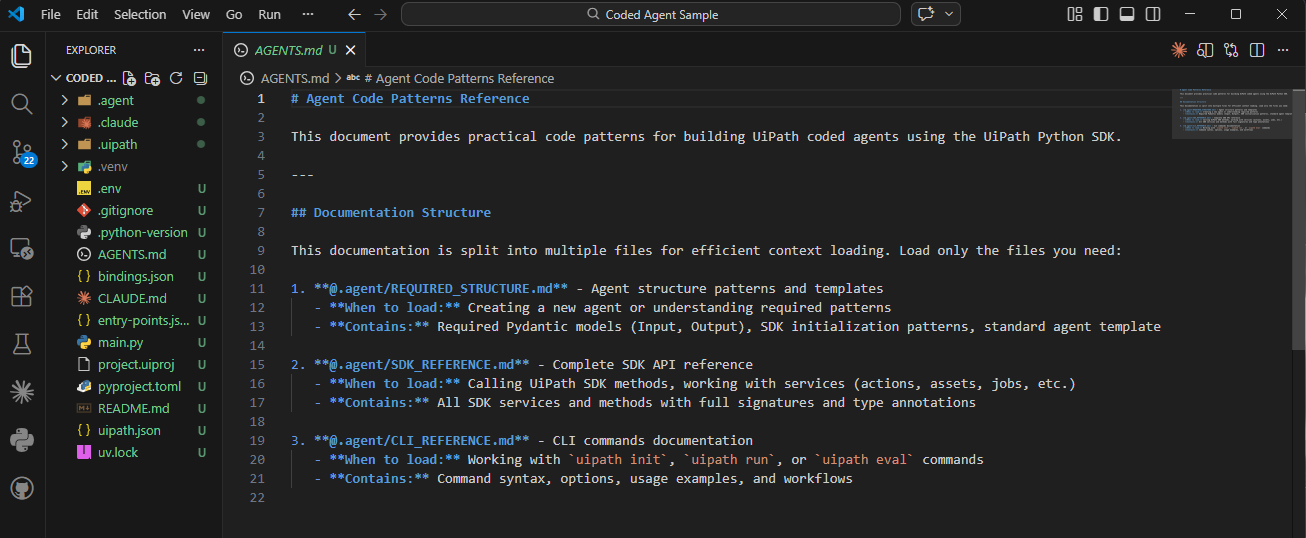The width and height of the screenshot is (1306, 538).
Task: Open CLAUDE.md in Explorer
Action: click(x=134, y=298)
